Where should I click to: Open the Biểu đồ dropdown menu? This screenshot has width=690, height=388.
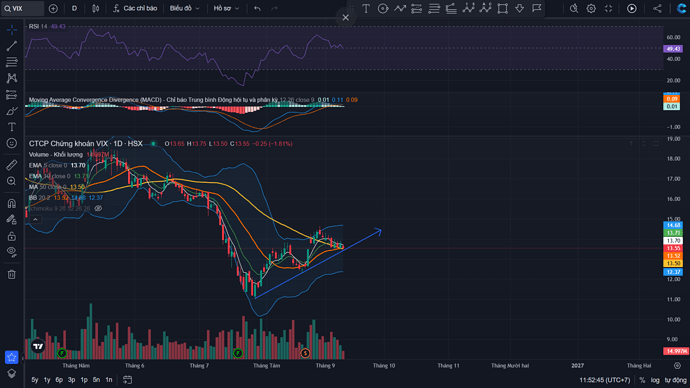click(x=184, y=8)
